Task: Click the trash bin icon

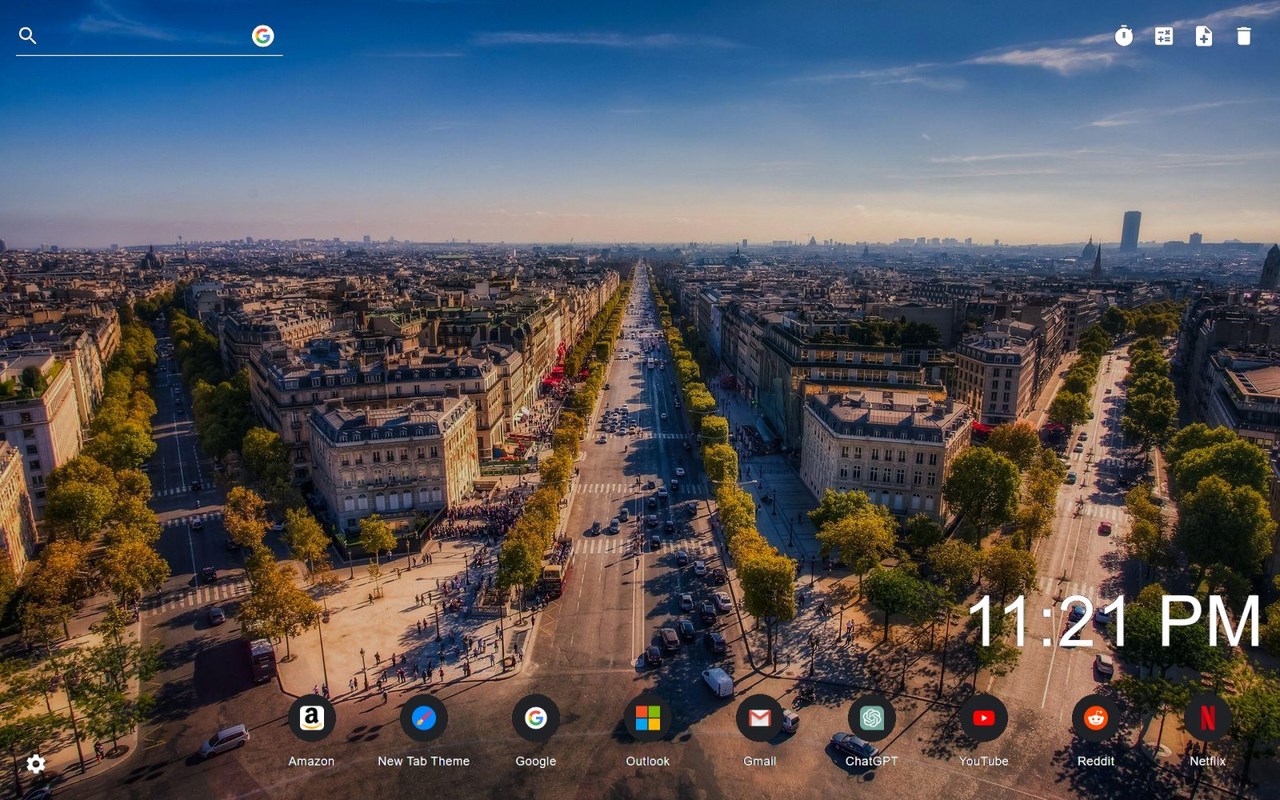Action: [x=1244, y=36]
